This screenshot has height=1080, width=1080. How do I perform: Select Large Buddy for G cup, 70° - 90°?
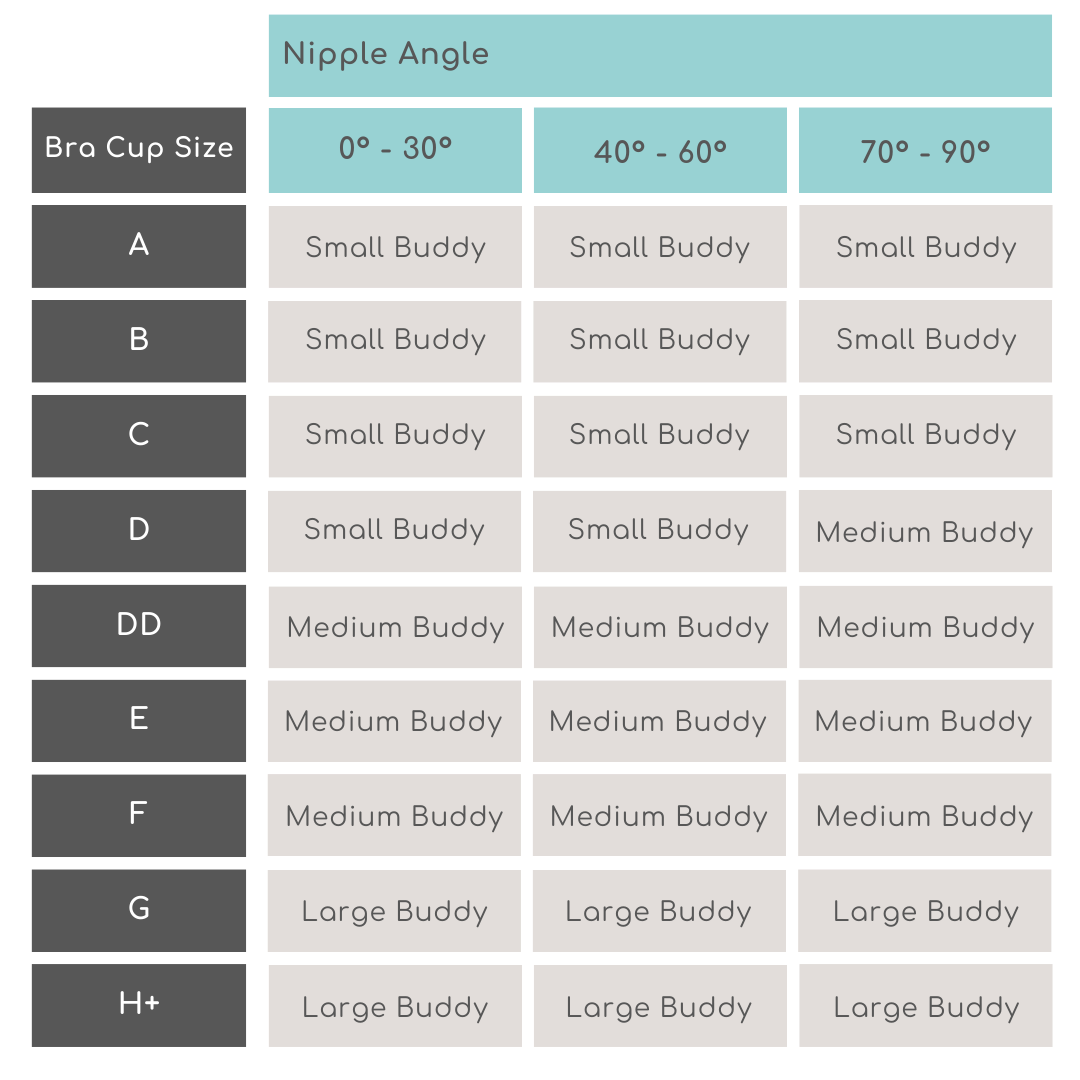pos(925,911)
